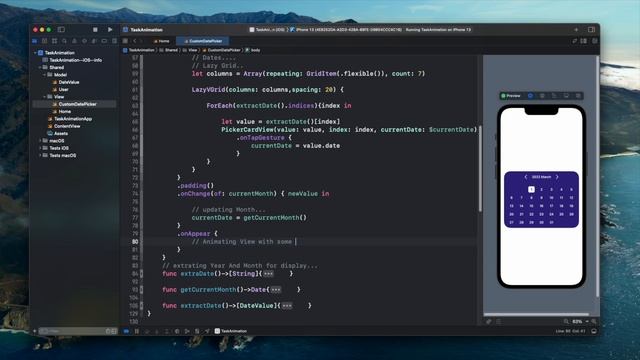Image resolution: width=640 pixels, height=360 pixels.
Task: Expand the macOS folder
Action: click(x=40, y=141)
